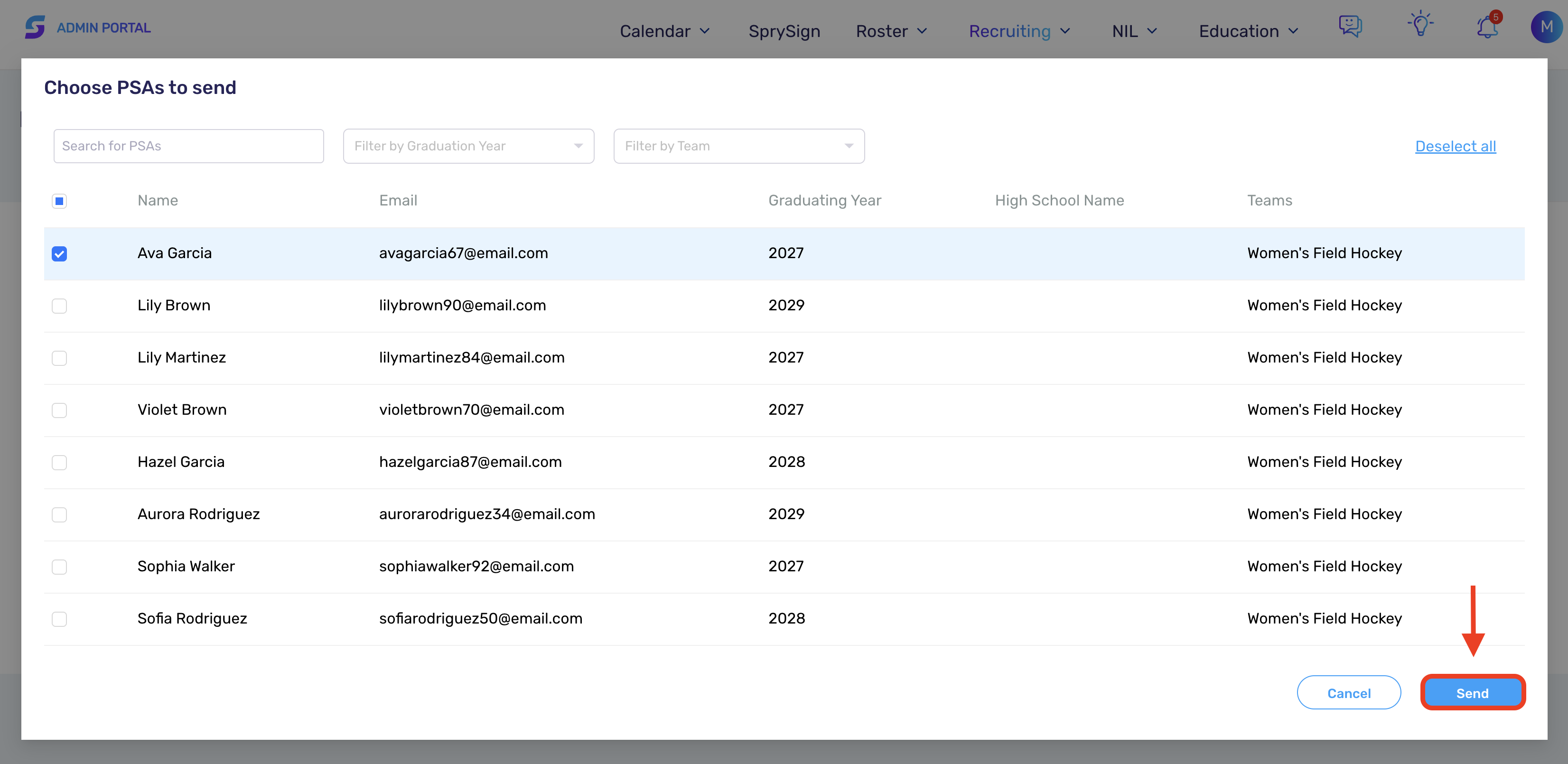Click sophiawalker92@email.com email cell
This screenshot has width=1568, height=764.
[x=476, y=567]
